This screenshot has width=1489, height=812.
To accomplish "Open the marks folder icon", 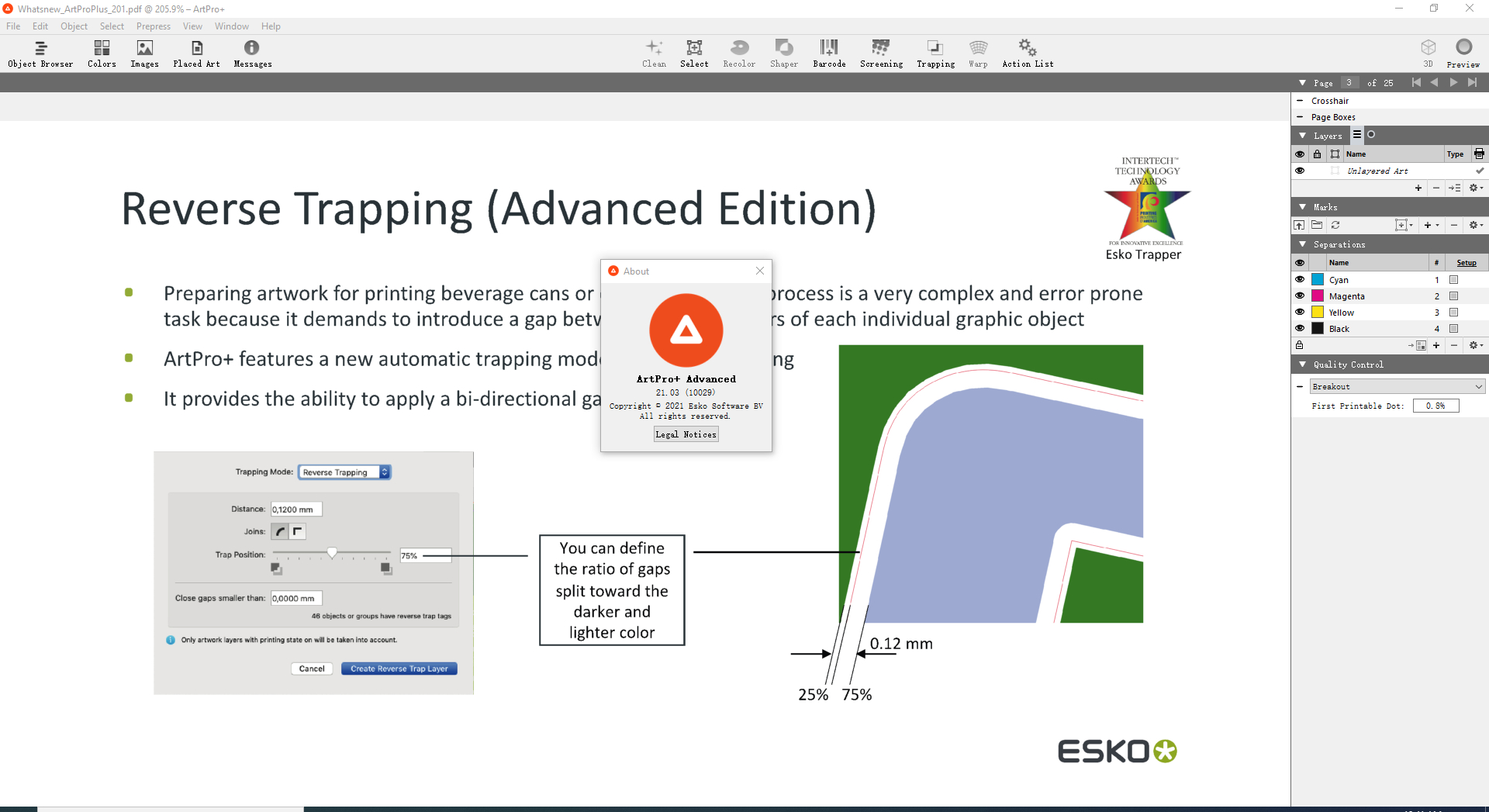I will coord(1317,225).
